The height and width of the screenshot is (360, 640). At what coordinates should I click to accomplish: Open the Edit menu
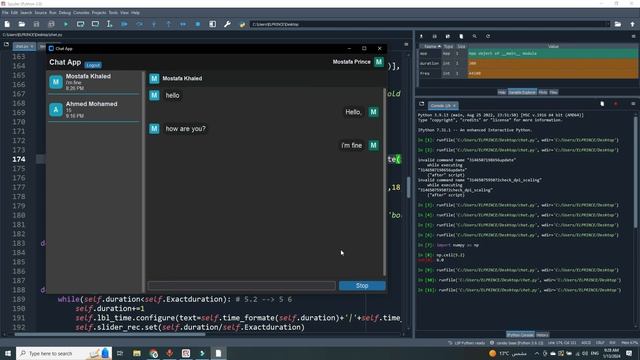[14, 13]
